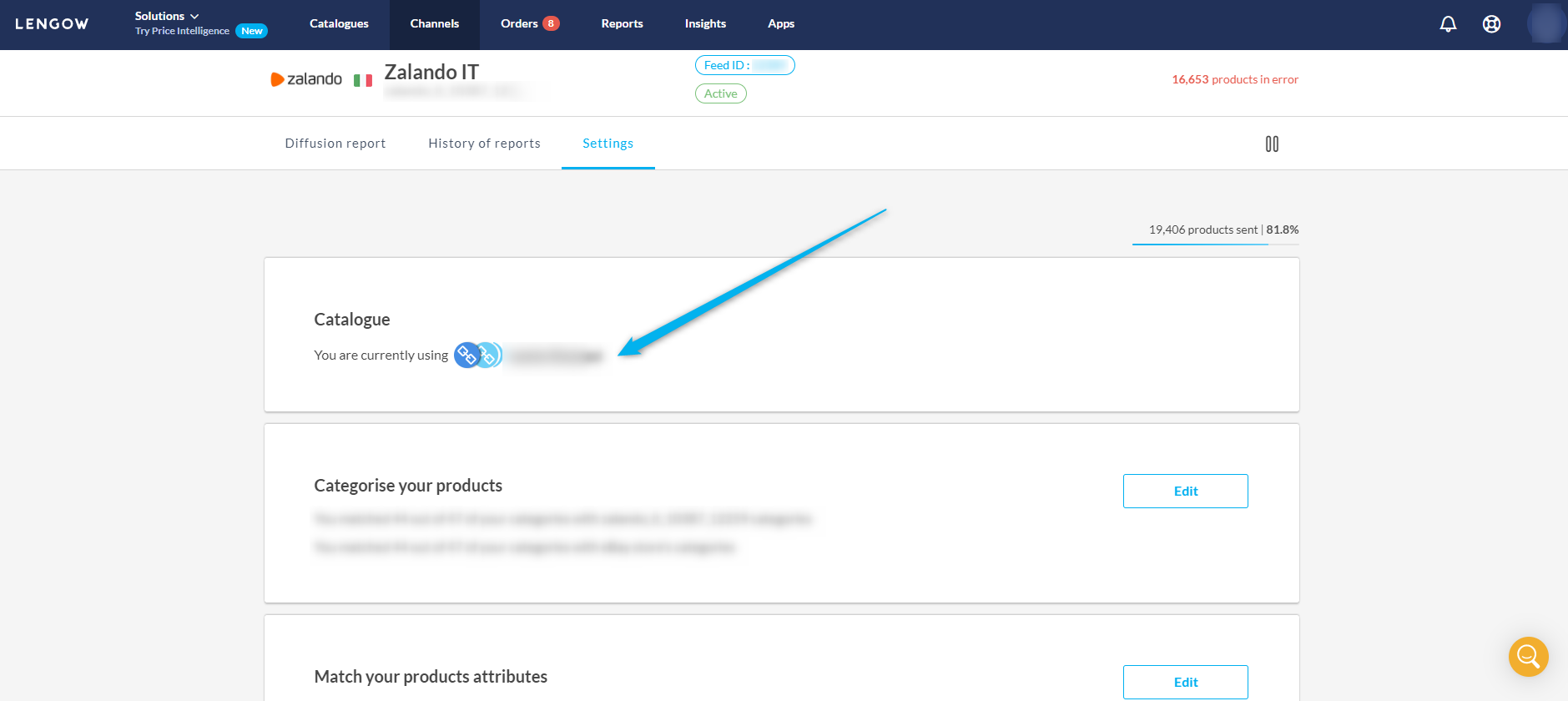This screenshot has width=1568, height=701.
Task: Expand the Solutions dropdown
Action: [167, 16]
